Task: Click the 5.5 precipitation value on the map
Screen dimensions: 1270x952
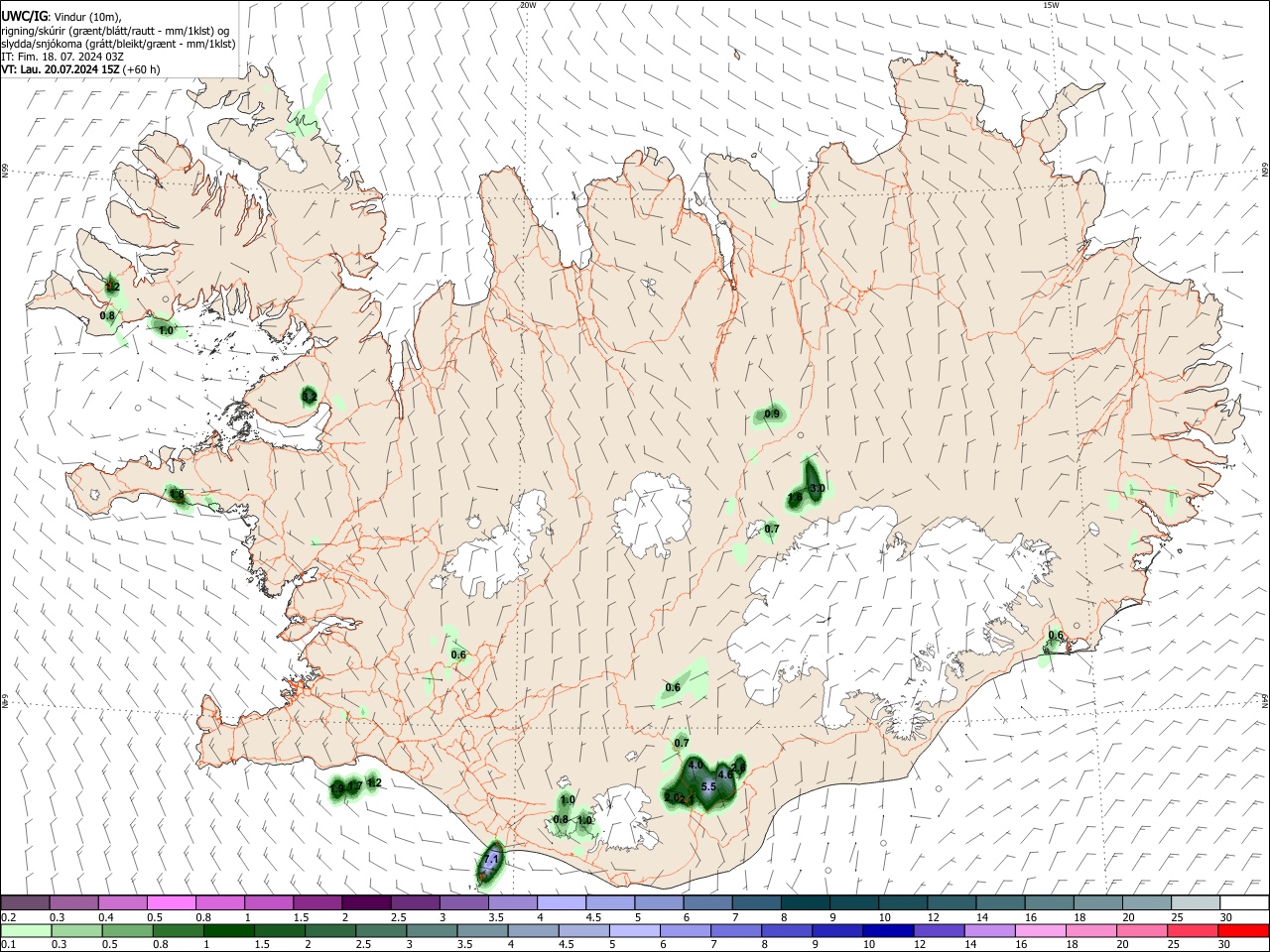Action: pos(708,786)
